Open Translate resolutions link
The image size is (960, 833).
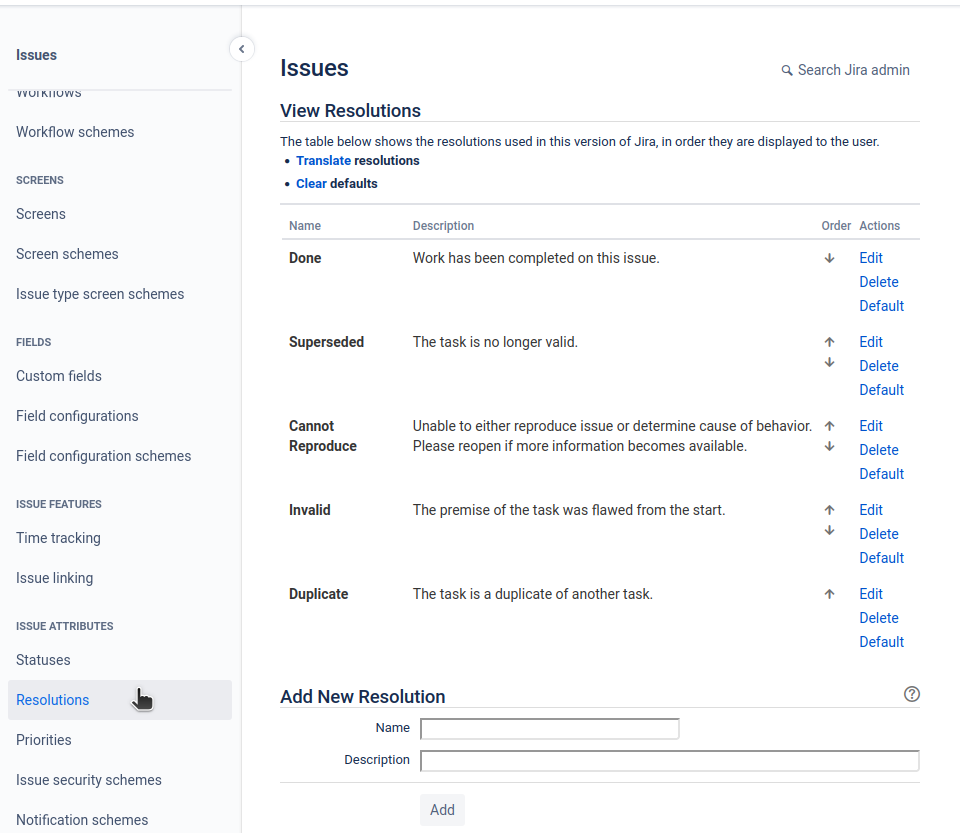tap(323, 160)
